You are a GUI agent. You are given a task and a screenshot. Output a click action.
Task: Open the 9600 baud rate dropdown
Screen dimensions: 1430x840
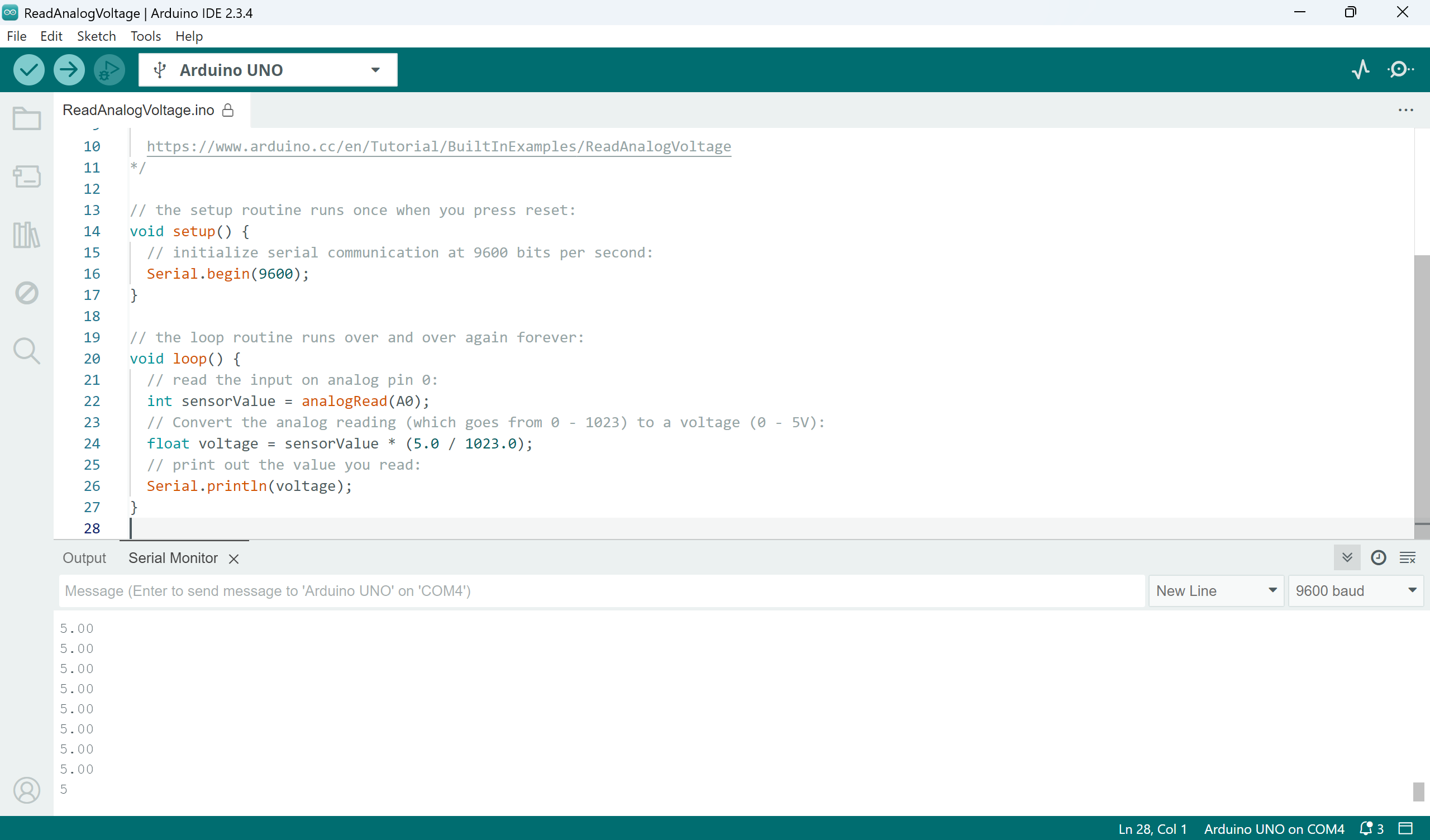point(1355,591)
